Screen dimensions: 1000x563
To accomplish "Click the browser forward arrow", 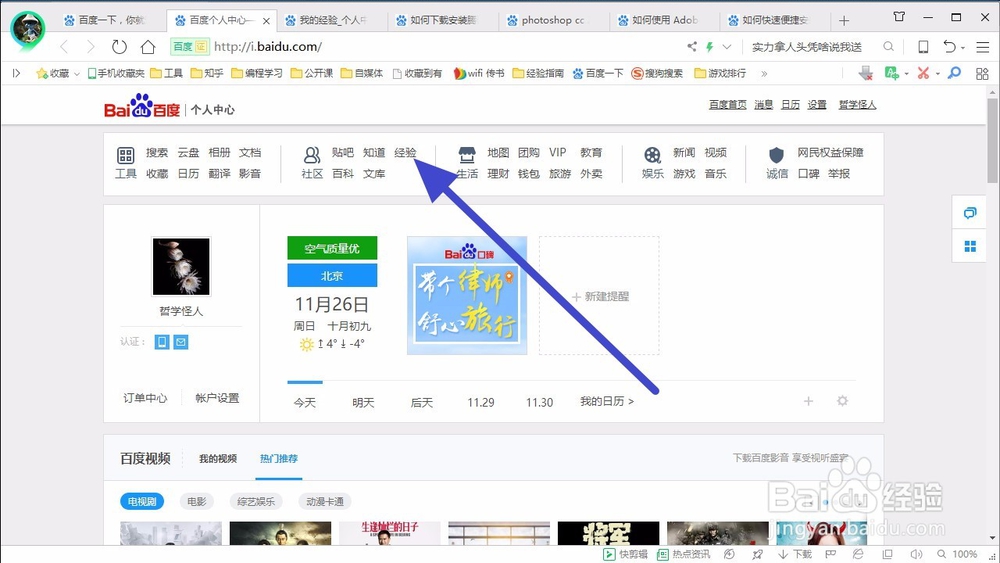I will pyautogui.click(x=91, y=47).
